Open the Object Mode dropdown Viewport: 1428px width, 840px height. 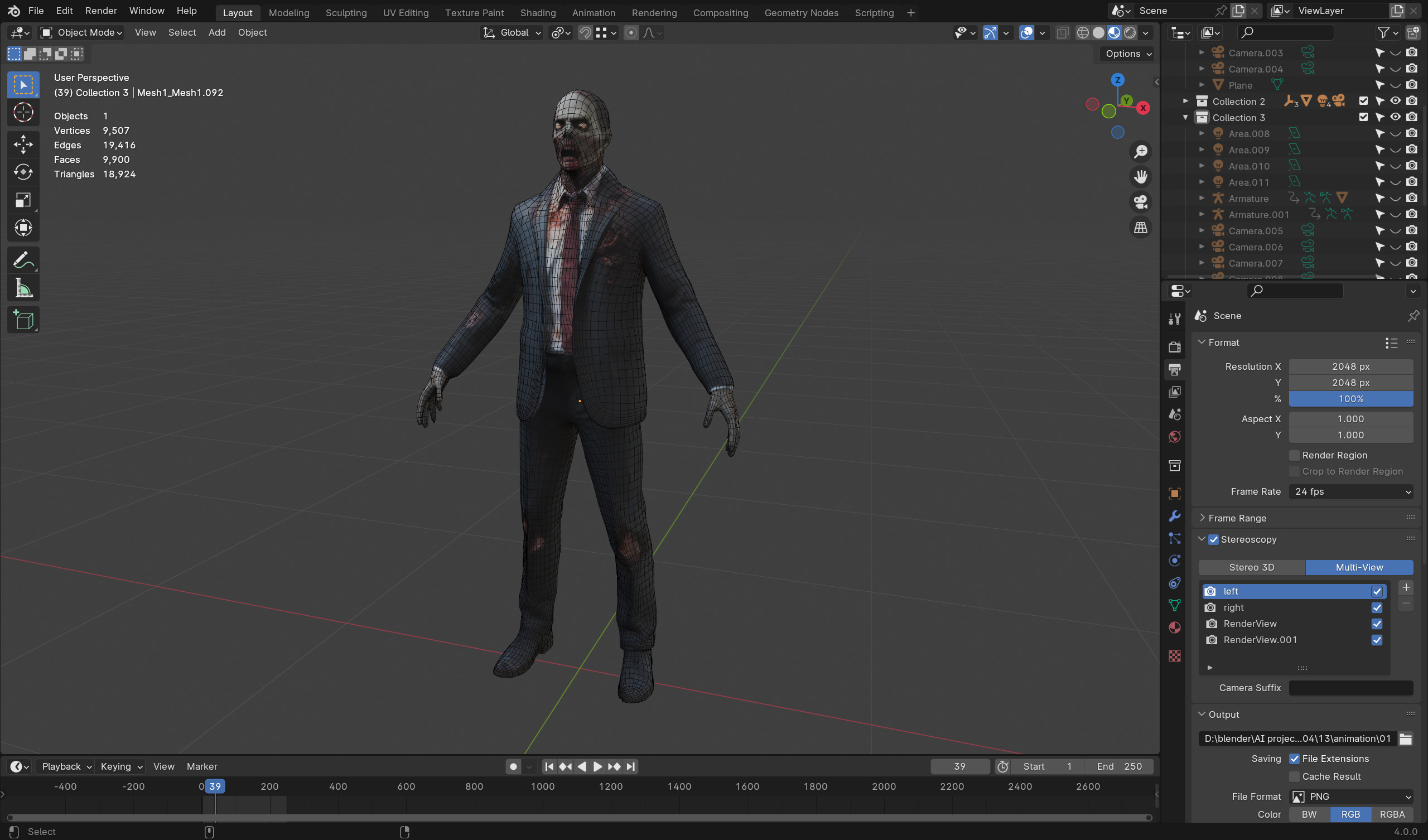point(82,33)
